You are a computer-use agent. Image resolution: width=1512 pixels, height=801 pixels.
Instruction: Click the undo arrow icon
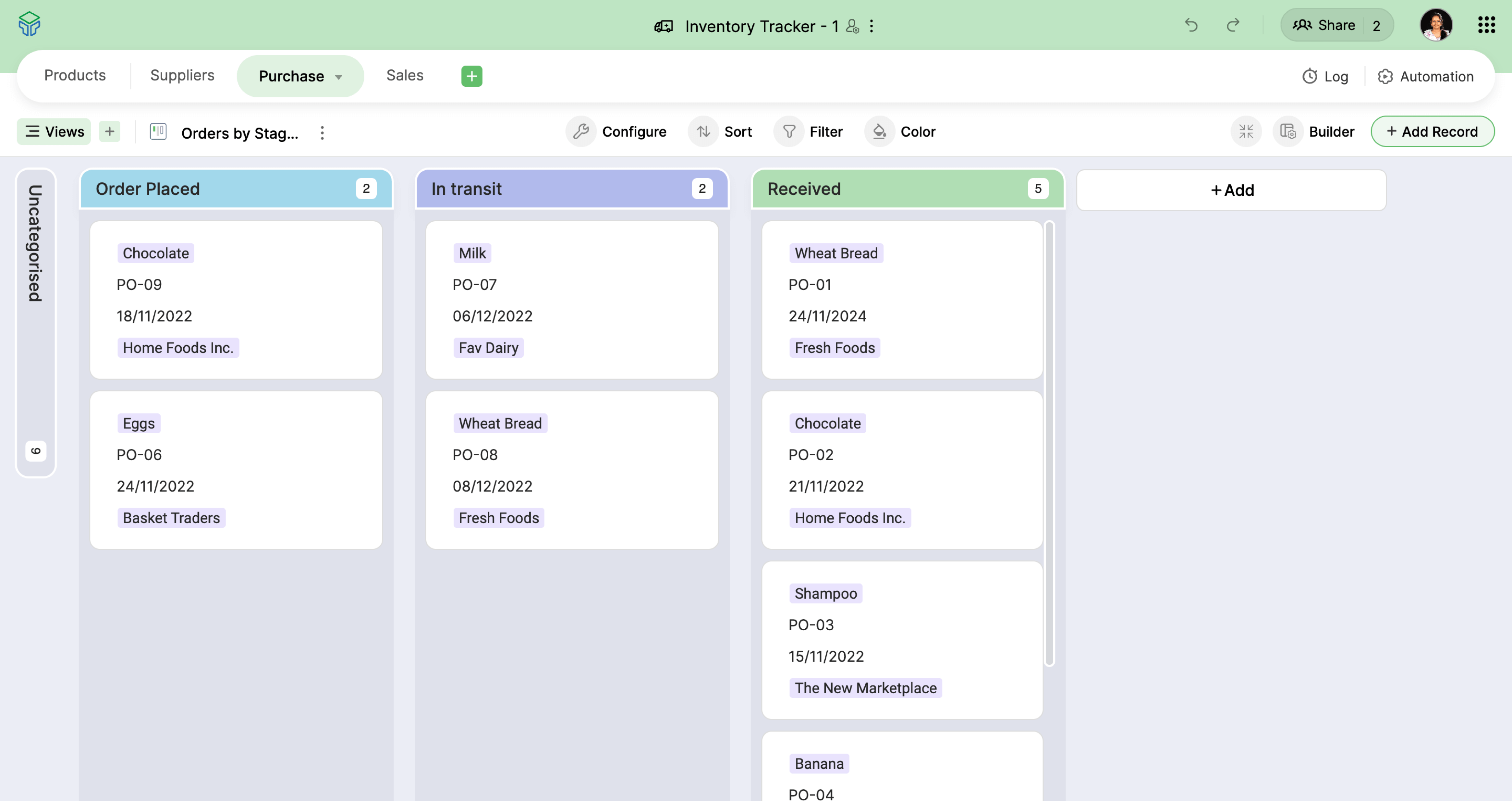click(1191, 25)
